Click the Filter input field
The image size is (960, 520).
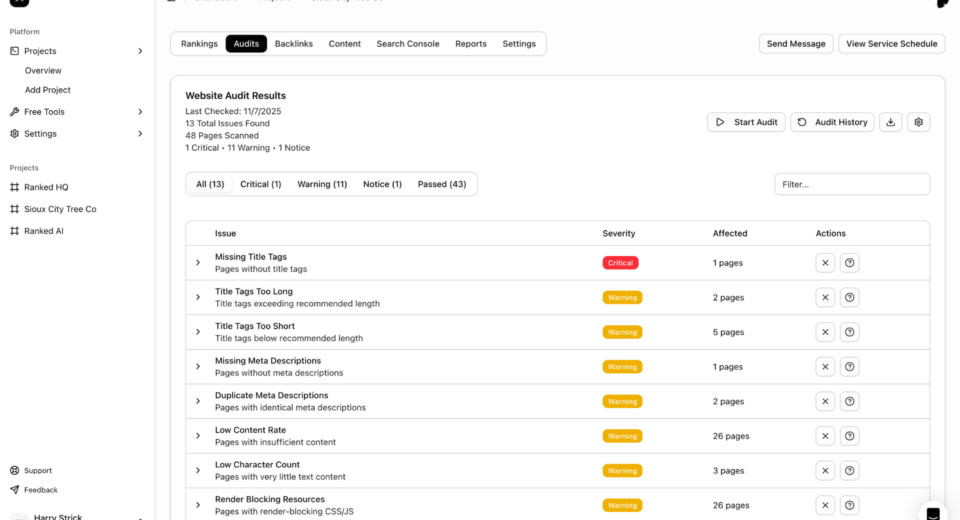tap(851, 184)
